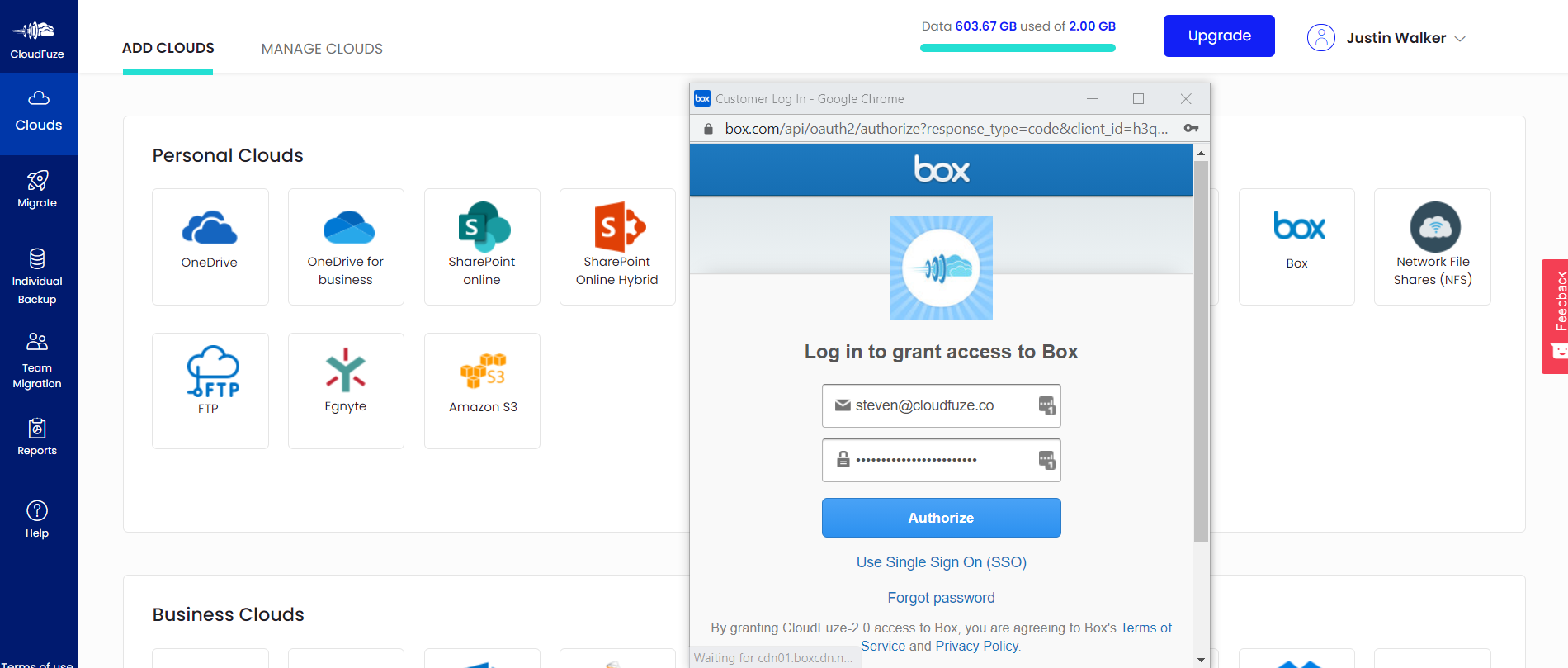Add the Amazon S3 cloud

482,391
